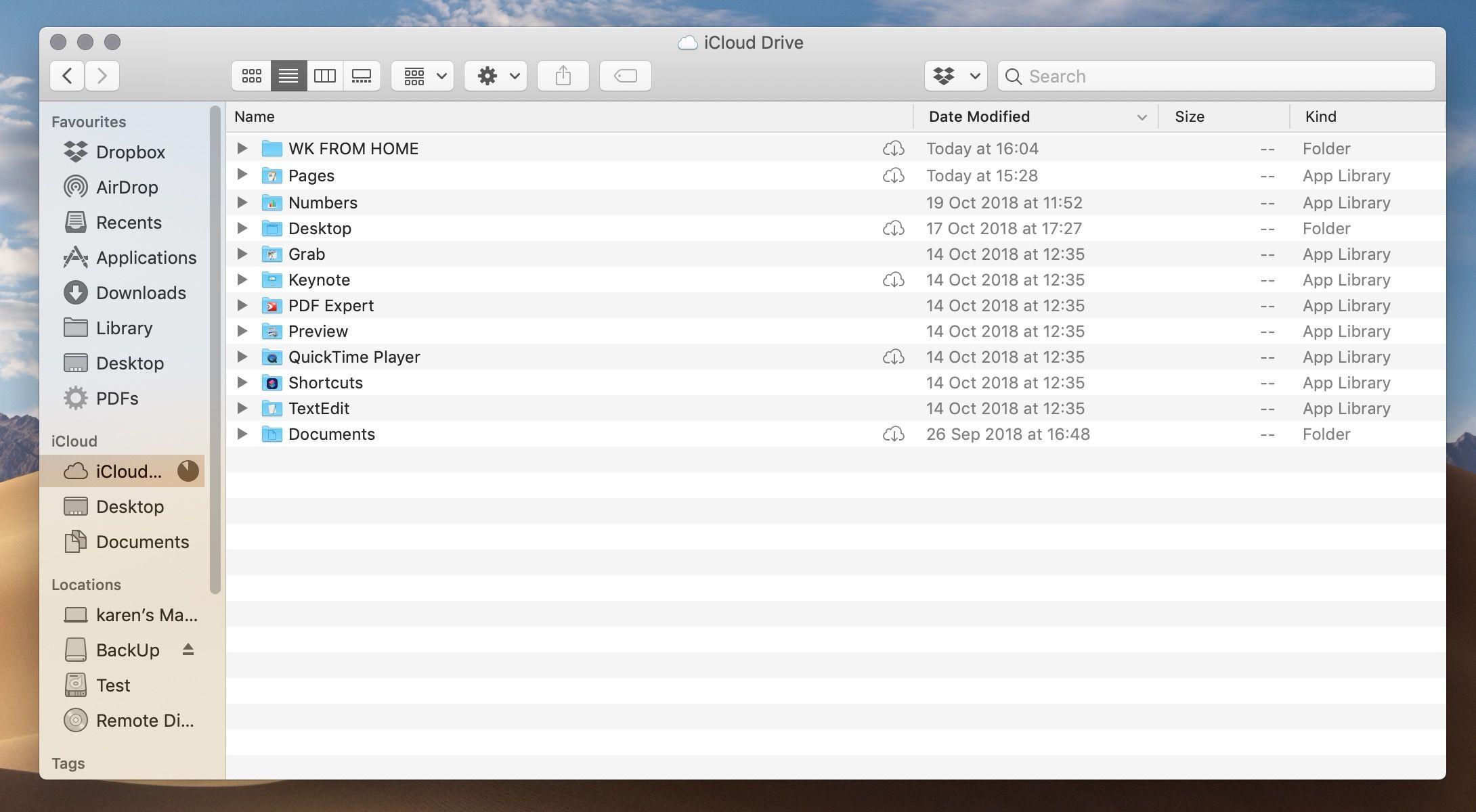Click the settings gear toolbar icon
Viewport: 1476px width, 812px height.
pyautogui.click(x=487, y=75)
